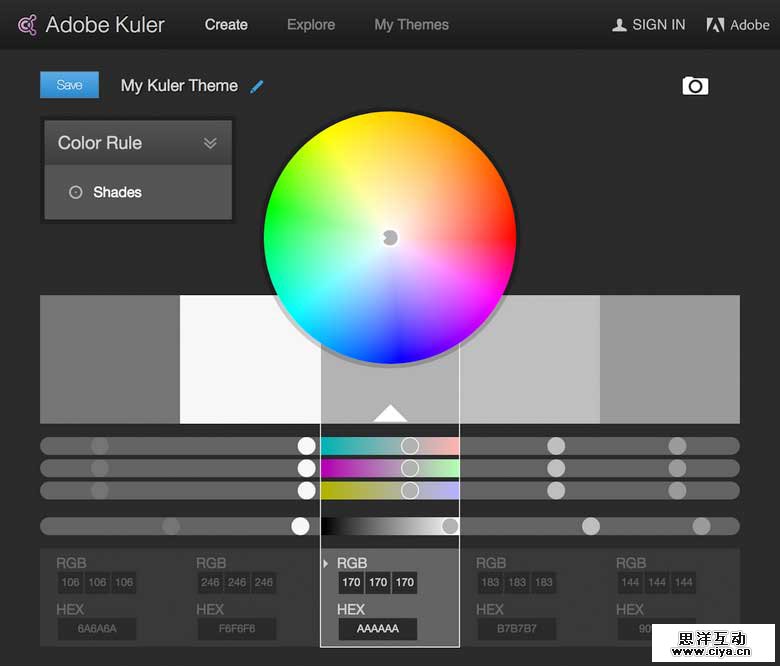Switch to the Explore tab

click(x=311, y=25)
